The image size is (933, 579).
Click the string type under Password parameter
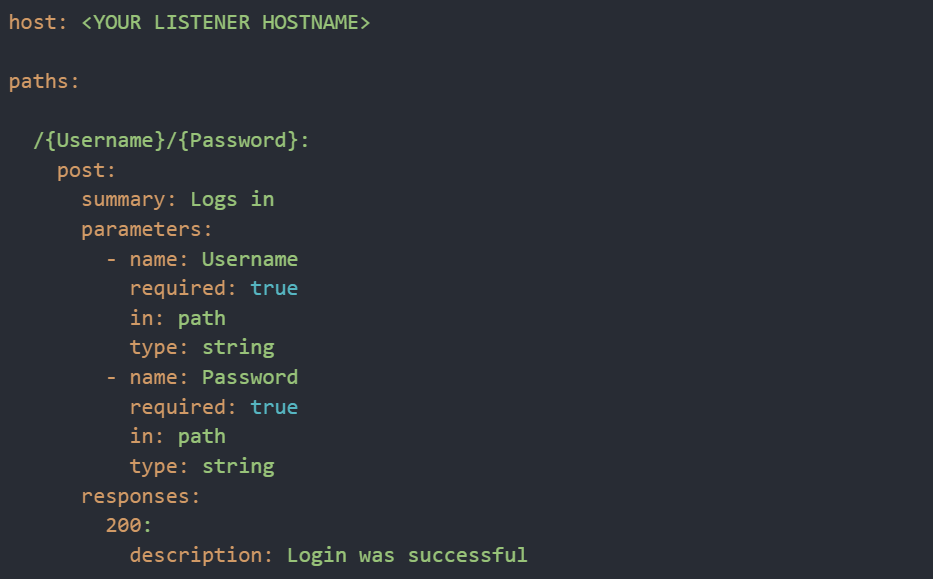238,466
